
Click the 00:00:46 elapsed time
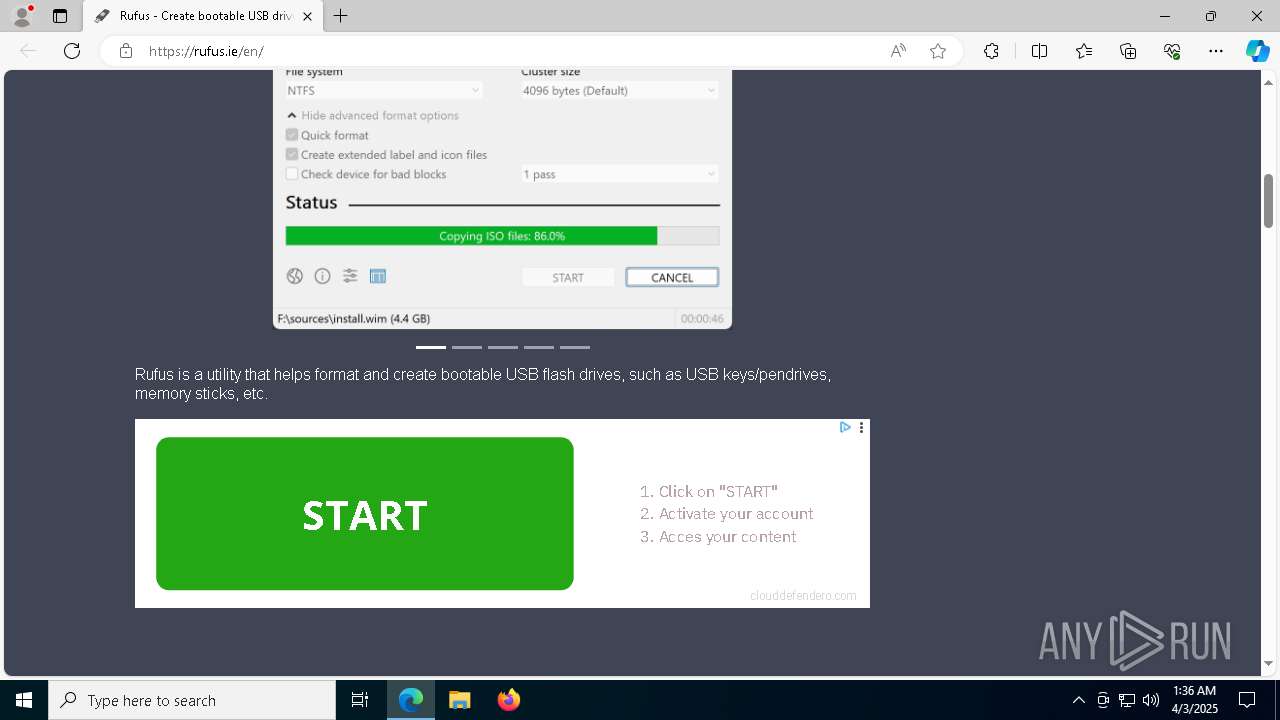(x=702, y=319)
